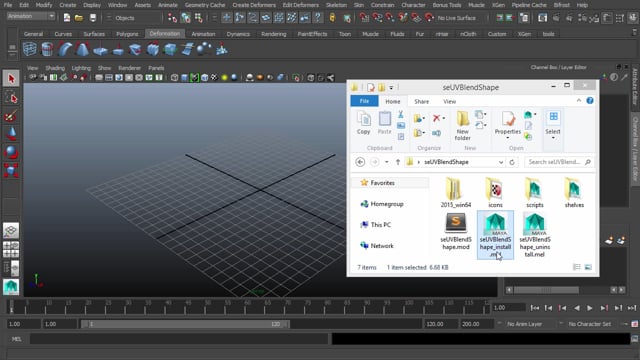This screenshot has width=640, height=360.
Task: Select the arrow Select tool in Maya toolbox
Action: point(11,78)
